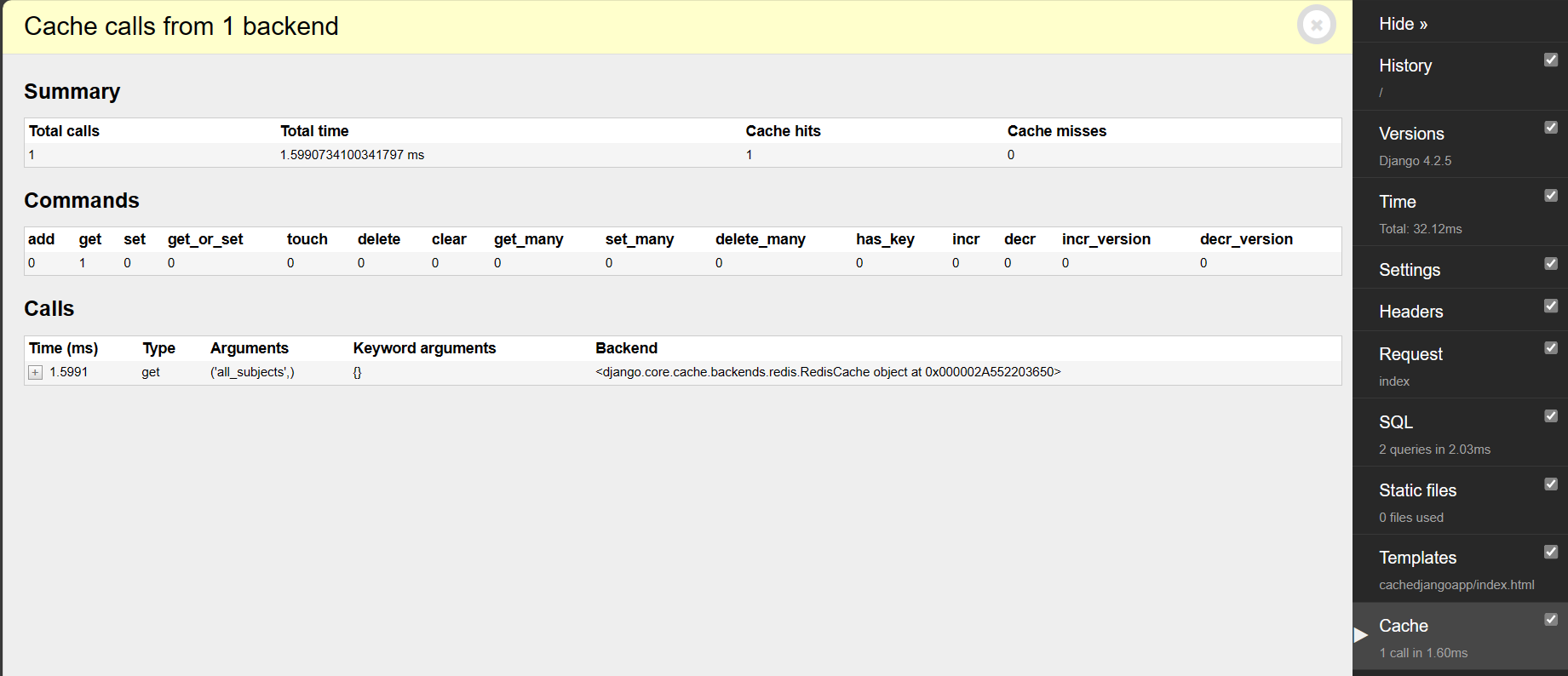Click the Time (ms) column header
Image resolution: width=1568 pixels, height=676 pixels.
coord(63,348)
